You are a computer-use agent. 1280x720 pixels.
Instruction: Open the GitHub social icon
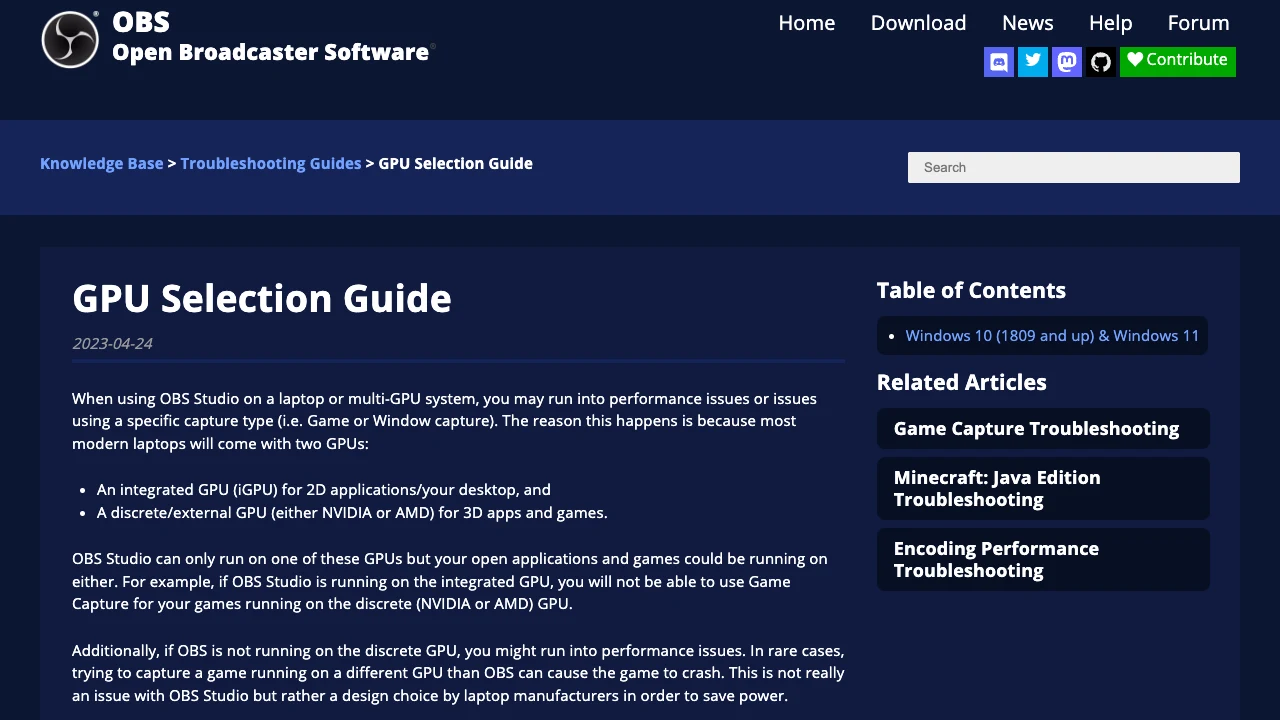coord(1101,62)
